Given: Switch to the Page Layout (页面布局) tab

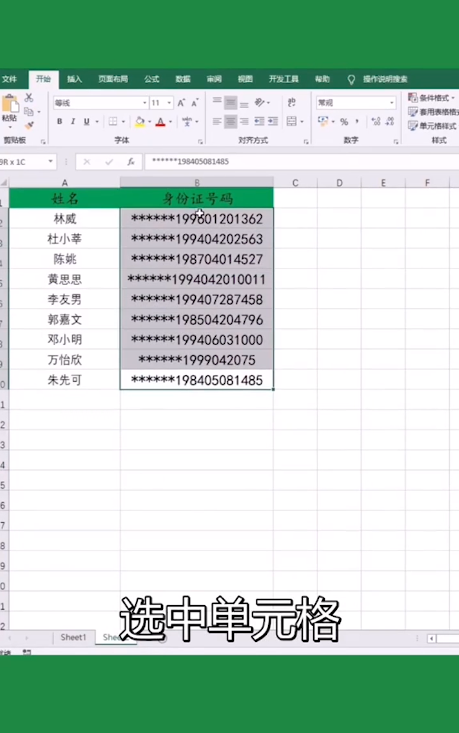Looking at the screenshot, I should (x=113, y=79).
